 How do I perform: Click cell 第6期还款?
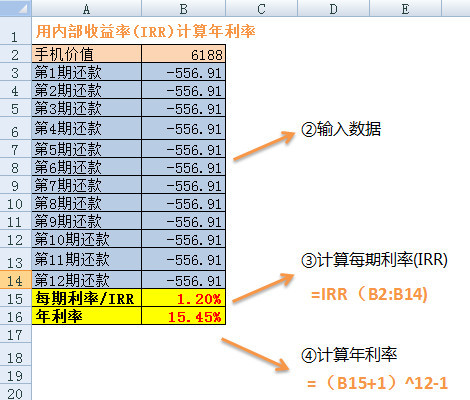[87, 167]
